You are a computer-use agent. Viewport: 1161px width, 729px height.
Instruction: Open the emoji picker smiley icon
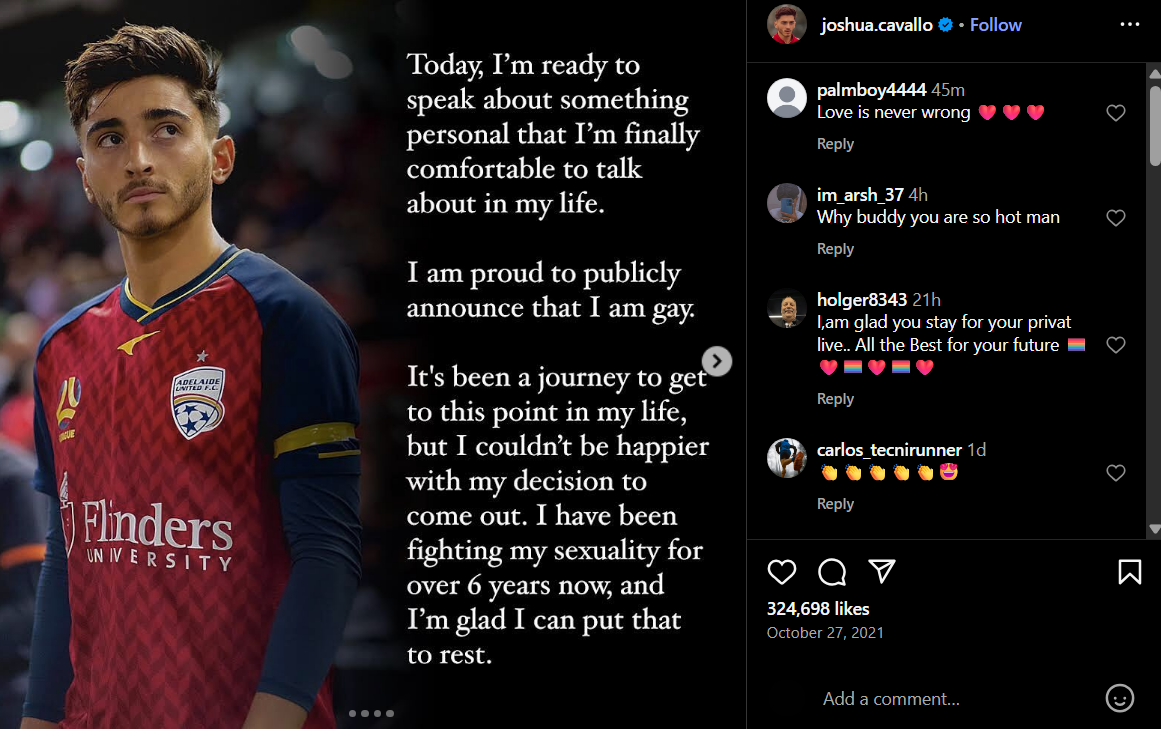[x=1120, y=698]
